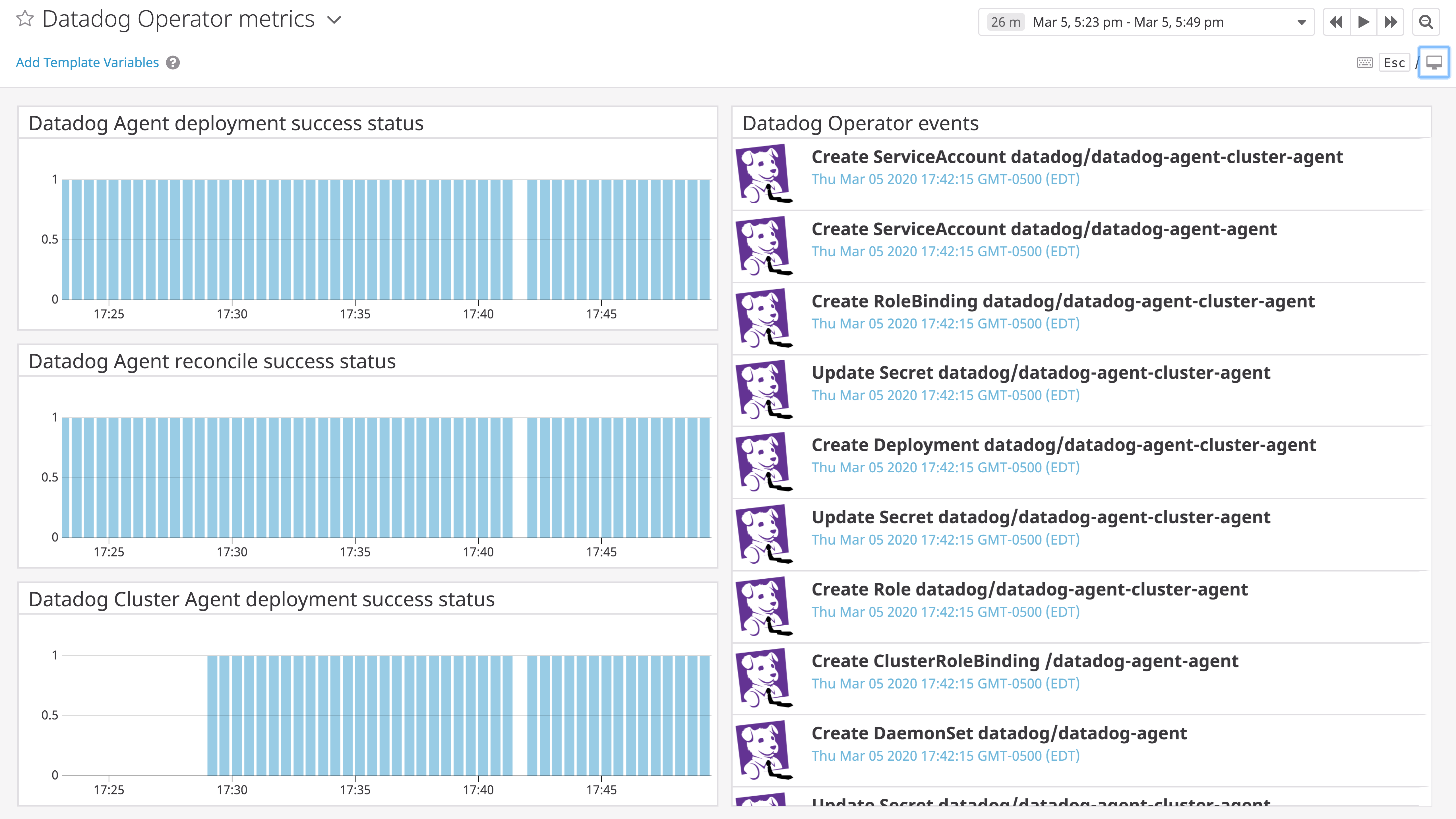Viewport: 1456px width, 819px height.
Task: Step forward in time with fast-forward button
Action: point(1391,23)
